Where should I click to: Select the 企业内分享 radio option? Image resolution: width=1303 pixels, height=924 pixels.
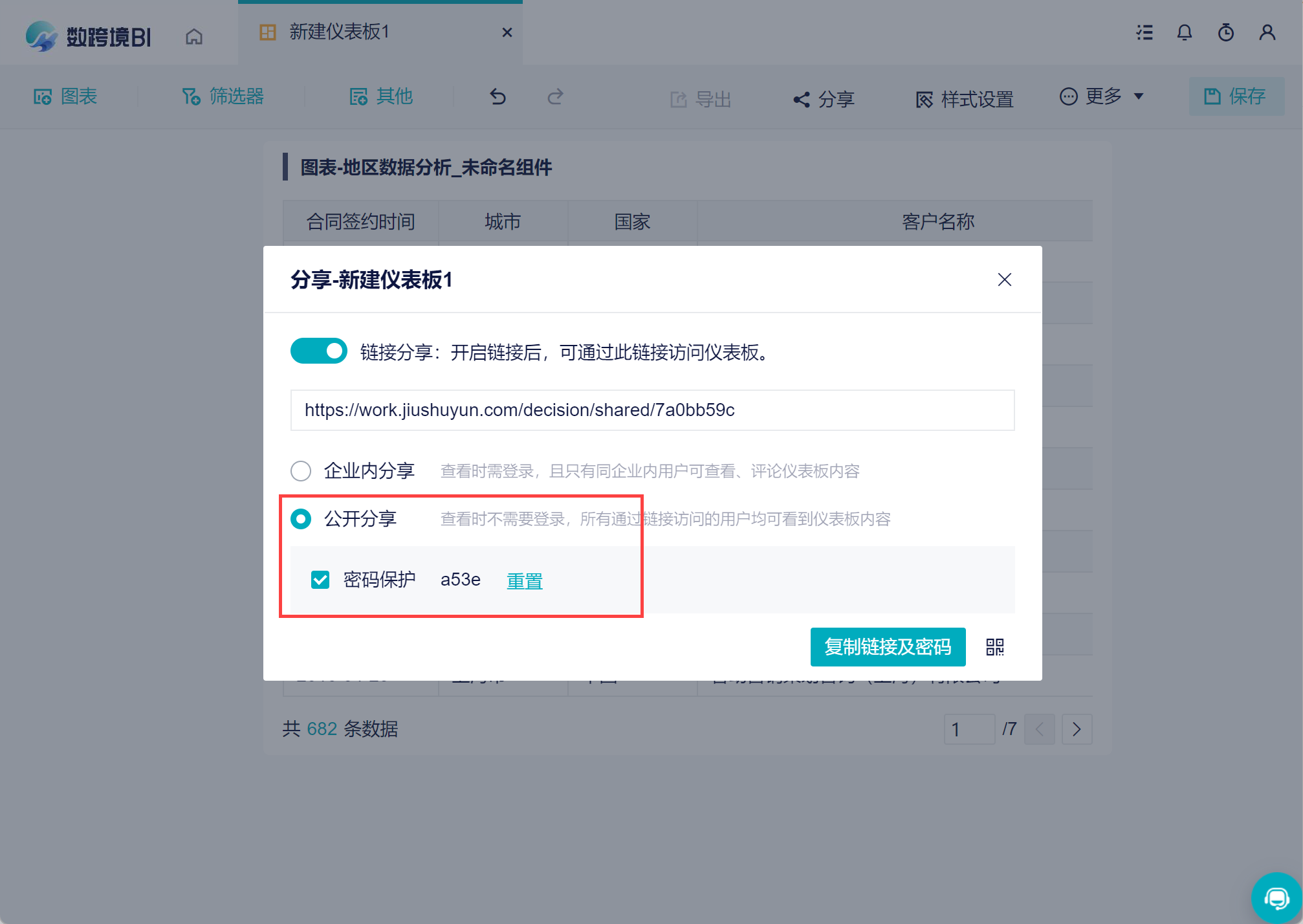pos(301,470)
